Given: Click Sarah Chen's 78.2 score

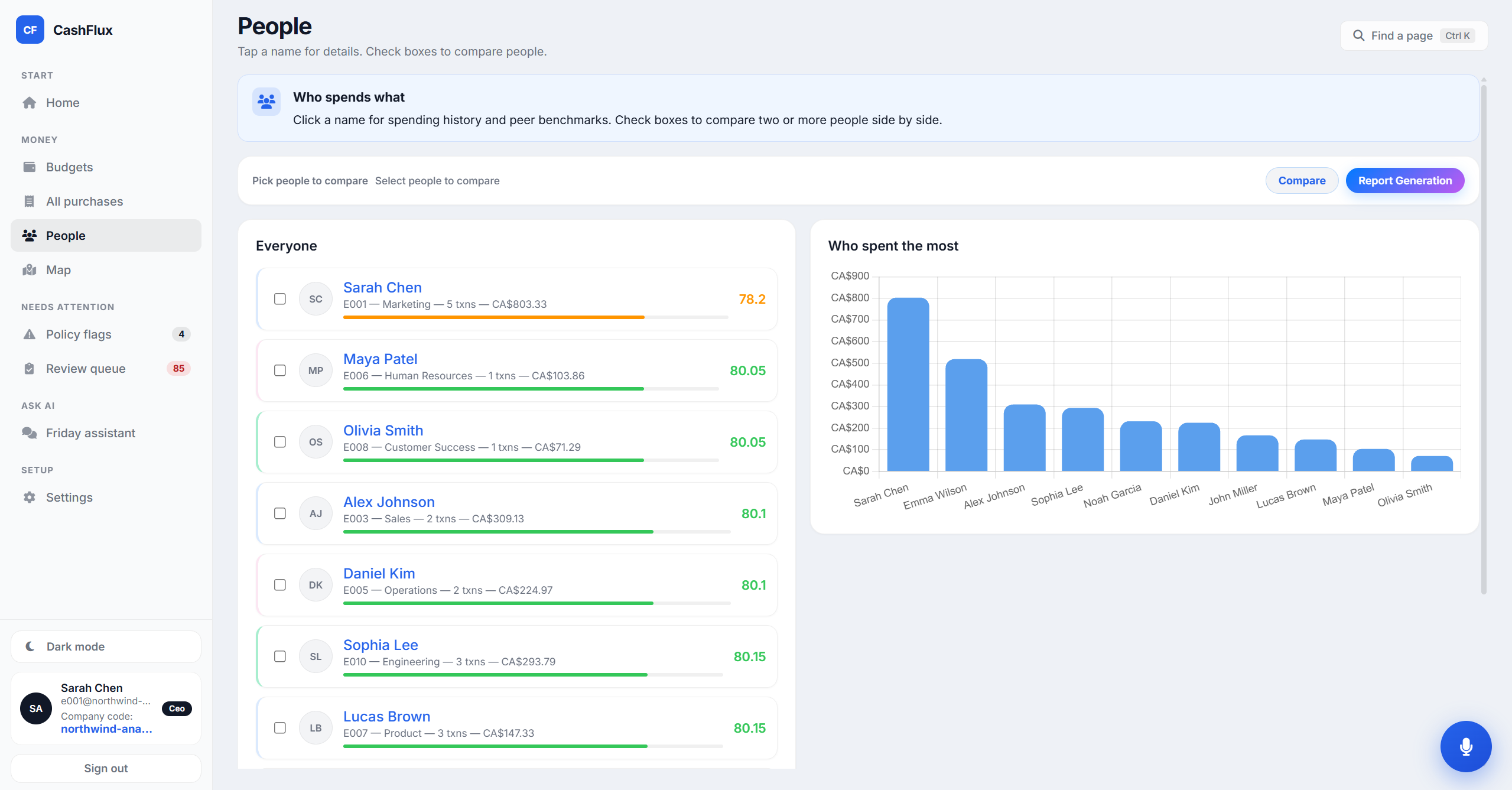Looking at the screenshot, I should [752, 299].
